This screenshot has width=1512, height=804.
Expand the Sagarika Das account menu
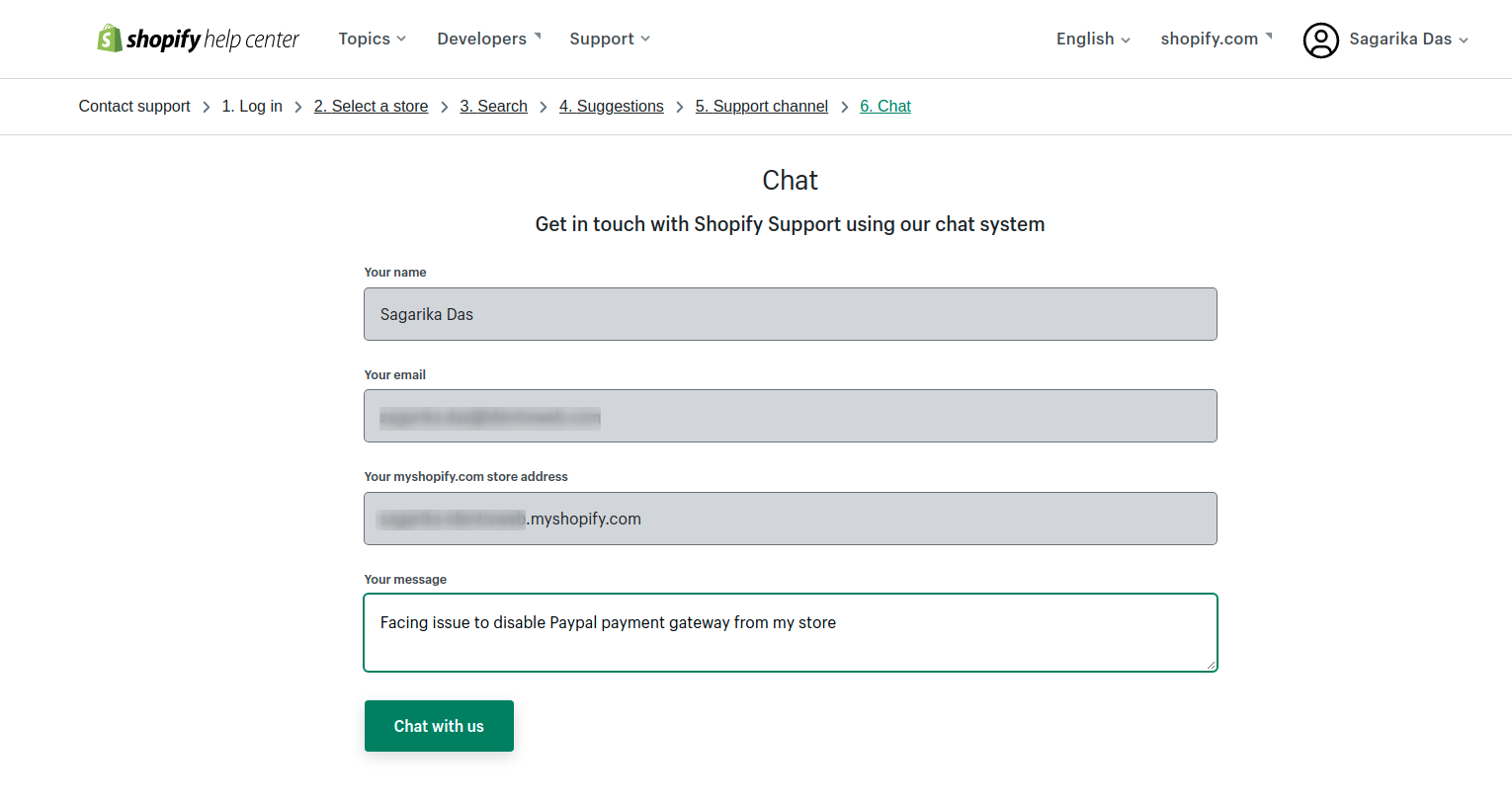pyautogui.click(x=1409, y=39)
